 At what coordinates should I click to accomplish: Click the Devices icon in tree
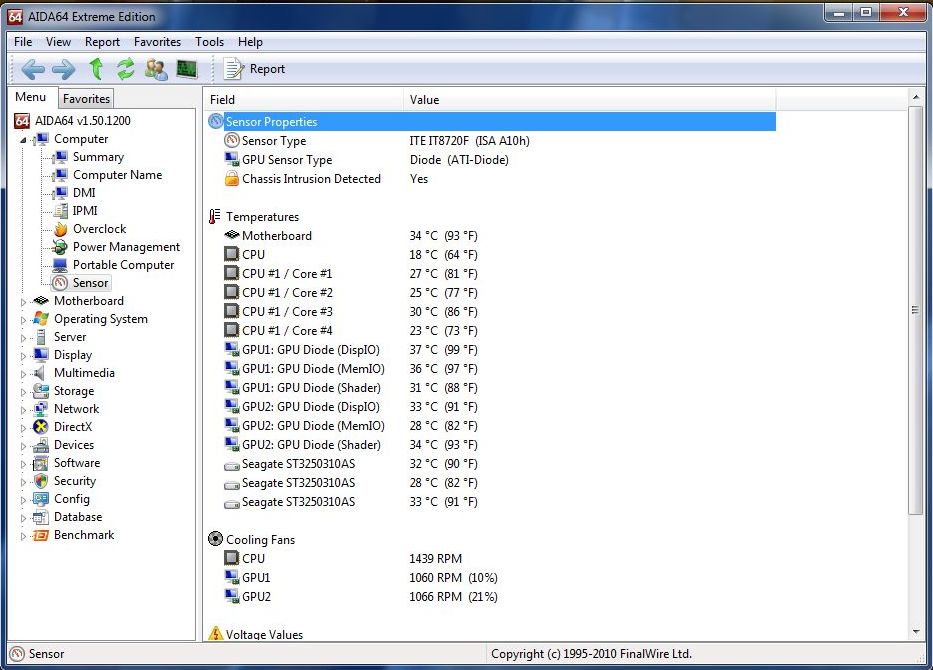point(40,445)
